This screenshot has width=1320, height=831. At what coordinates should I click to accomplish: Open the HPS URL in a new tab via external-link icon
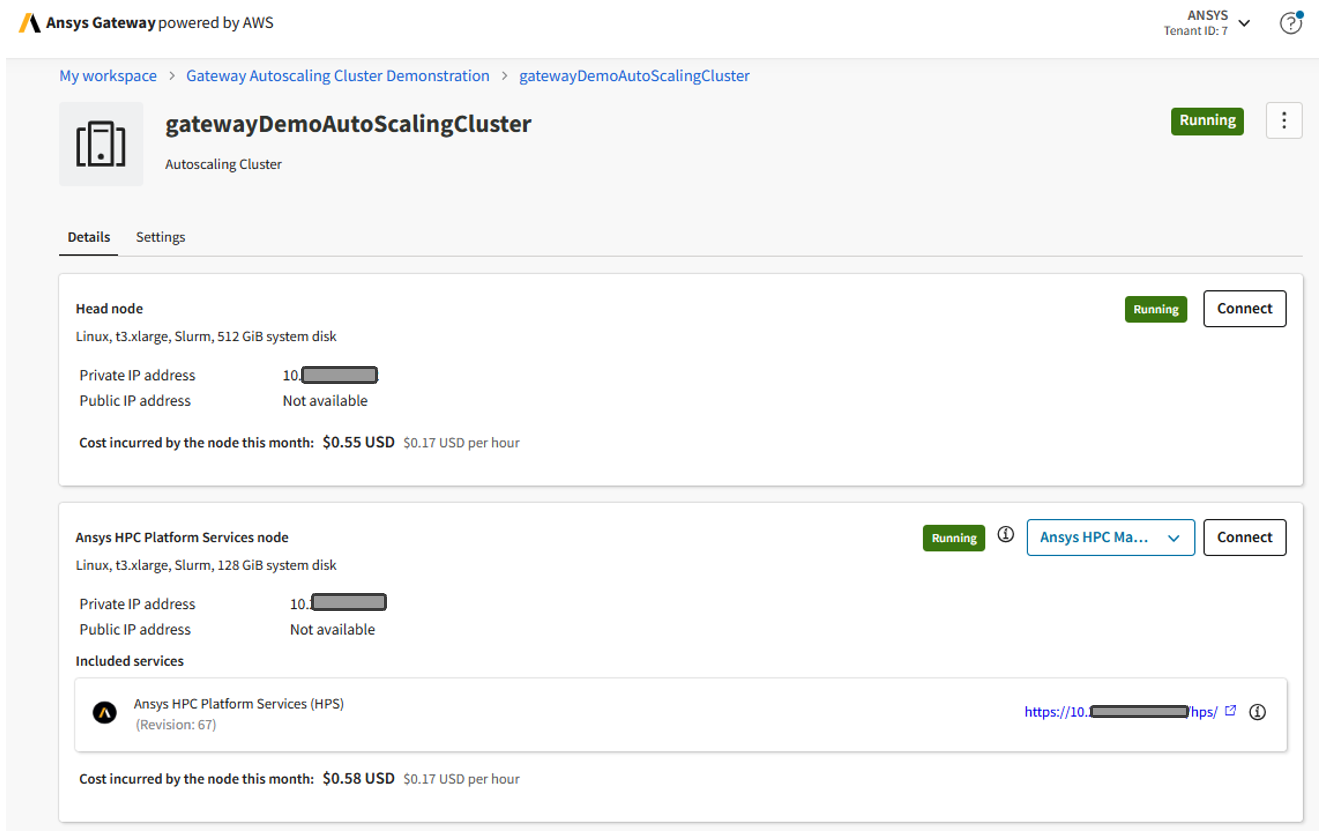click(1231, 710)
